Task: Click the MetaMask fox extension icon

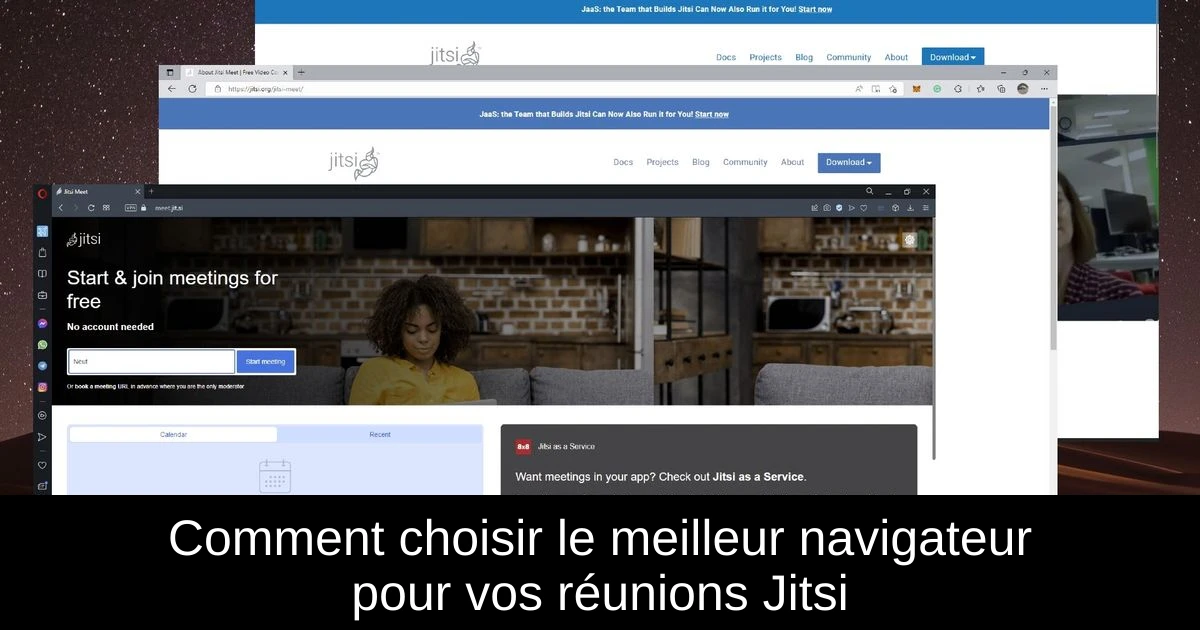Action: point(917,89)
